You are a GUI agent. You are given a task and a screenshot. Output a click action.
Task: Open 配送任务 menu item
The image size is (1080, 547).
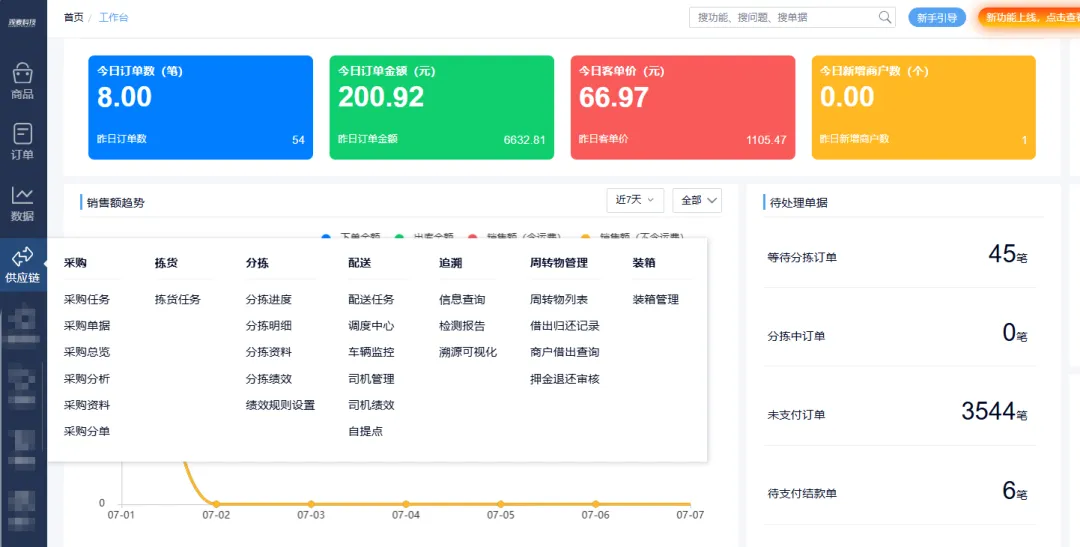(371, 300)
